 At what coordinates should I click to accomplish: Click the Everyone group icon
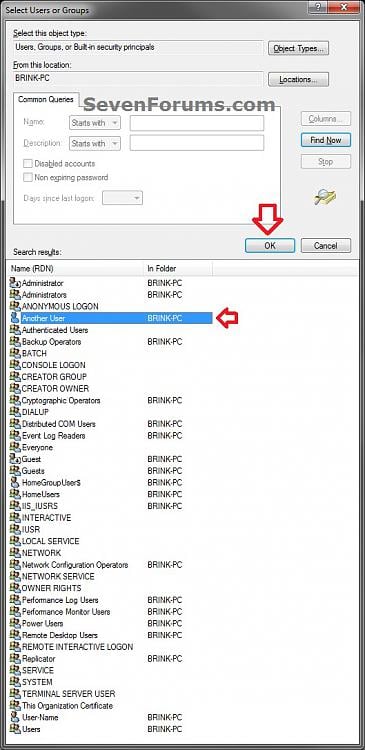point(15,447)
